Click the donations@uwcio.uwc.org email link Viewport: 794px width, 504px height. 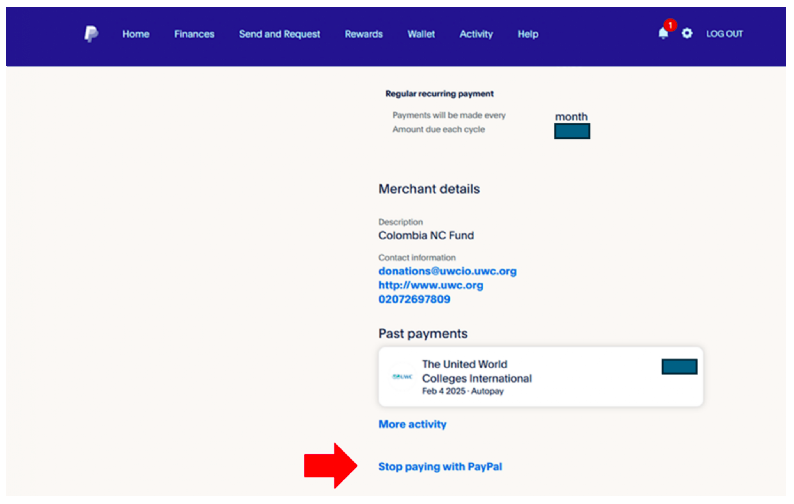[448, 271]
